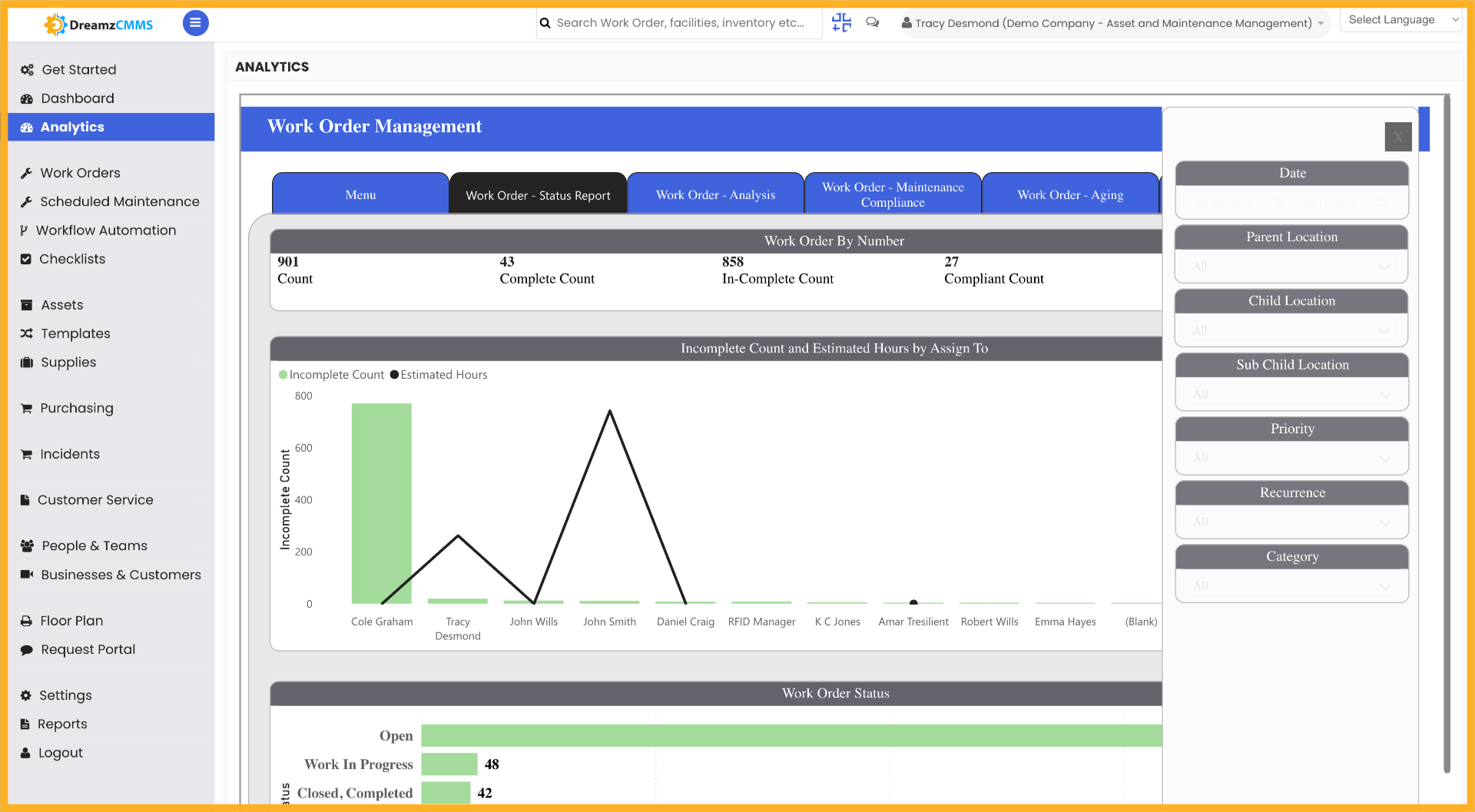Screen dimensions: 1475x812
Task: Switch to the Menu tab
Action: click(360, 194)
